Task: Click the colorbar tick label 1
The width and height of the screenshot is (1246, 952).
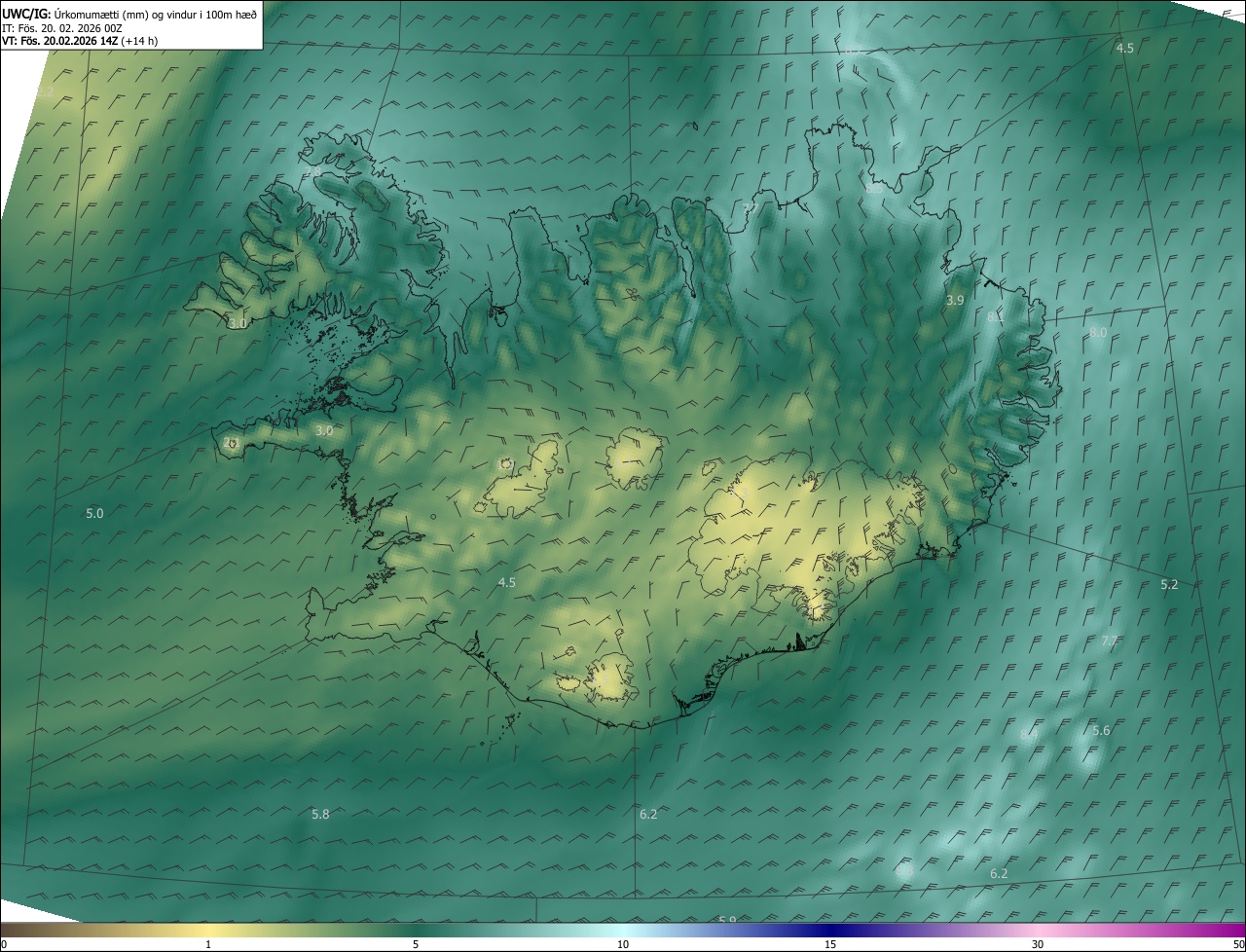Action: tap(208, 944)
